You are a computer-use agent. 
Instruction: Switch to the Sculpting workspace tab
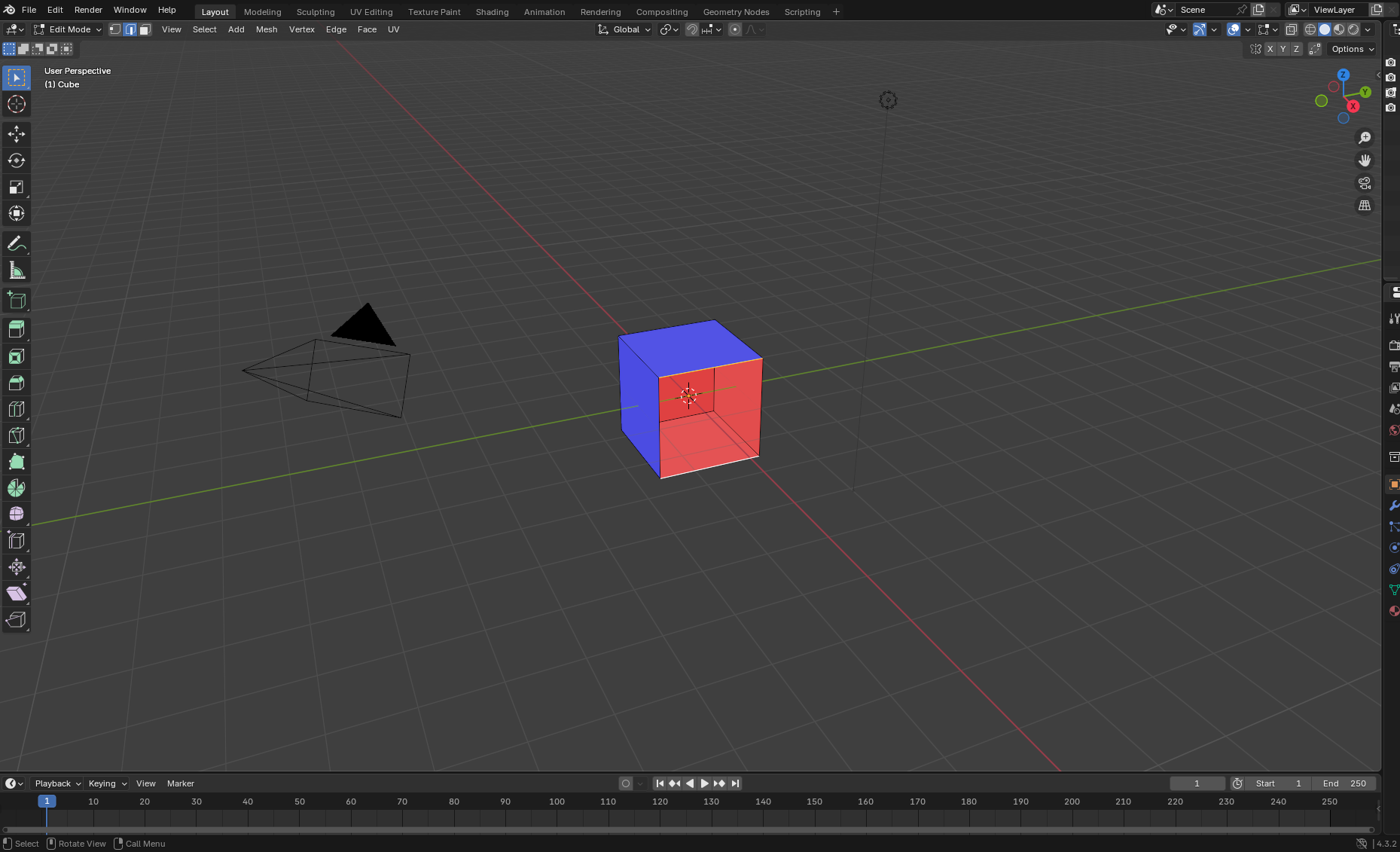click(316, 12)
